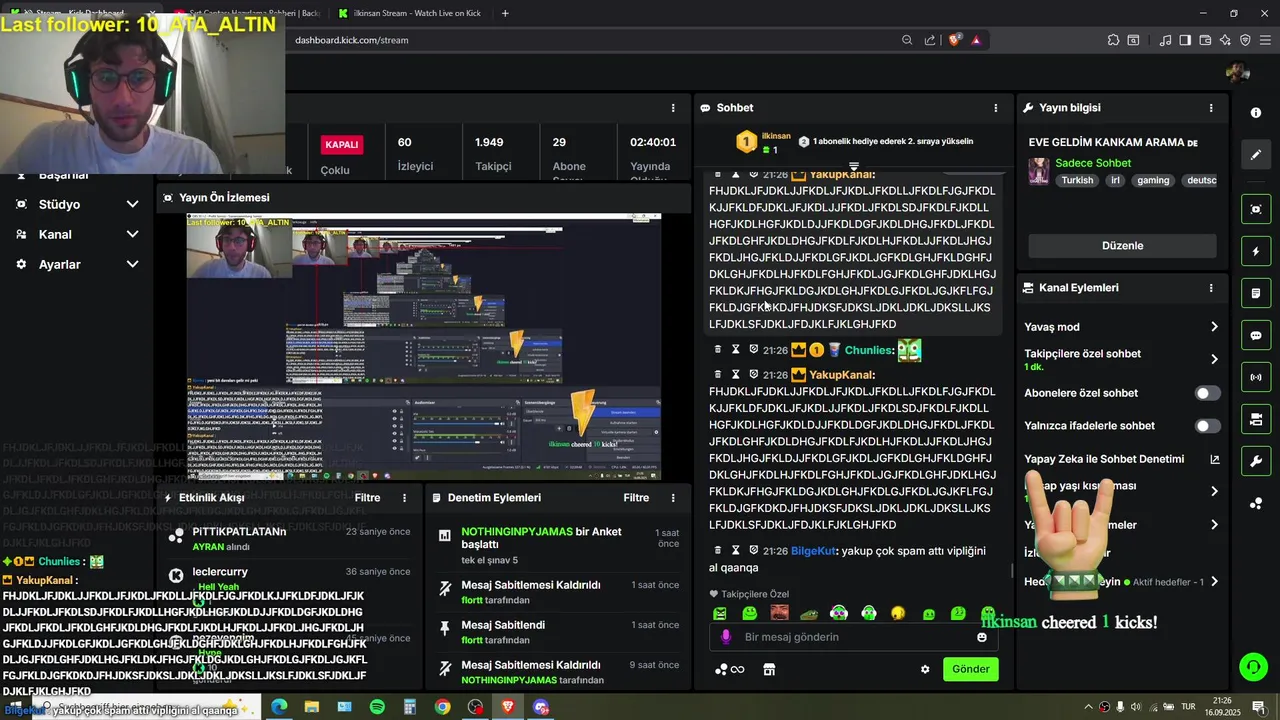The image size is (1280, 720).
Task: Click the Turkish stream tag
Action: [x=1077, y=181]
